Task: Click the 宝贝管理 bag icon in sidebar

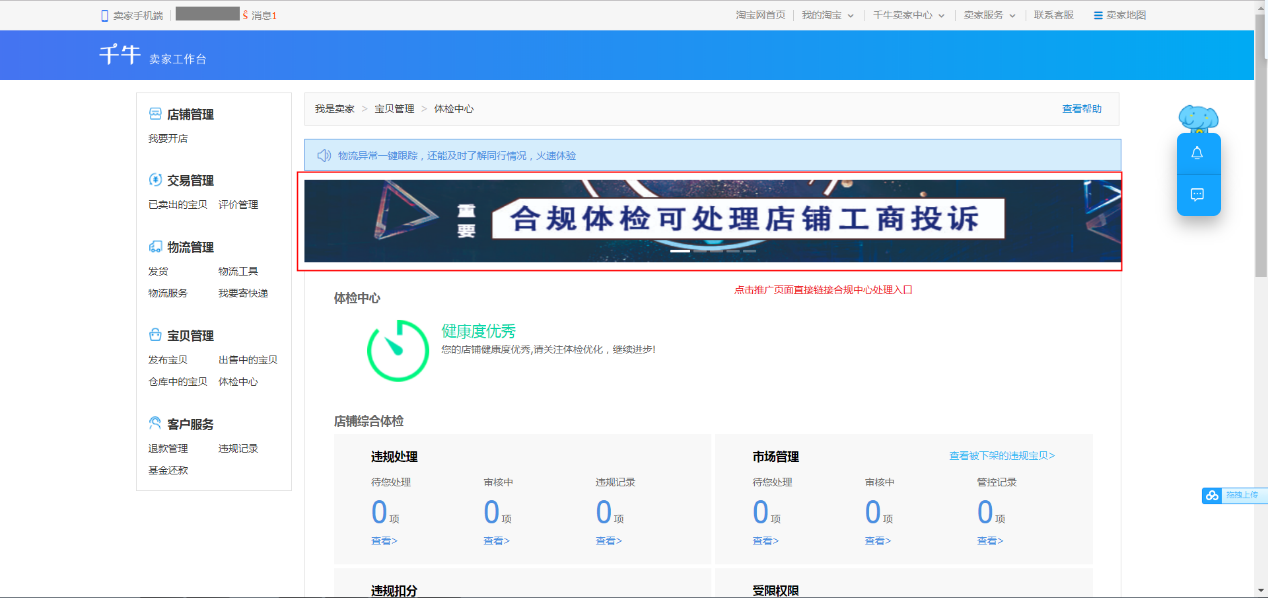Action: click(155, 335)
